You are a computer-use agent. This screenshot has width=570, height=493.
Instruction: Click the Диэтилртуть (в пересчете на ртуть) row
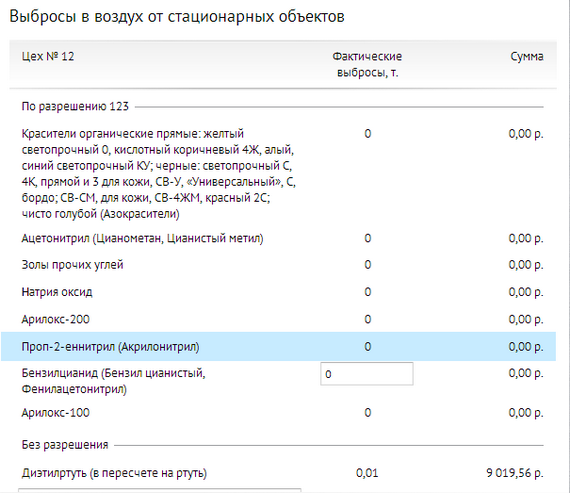coord(282,473)
